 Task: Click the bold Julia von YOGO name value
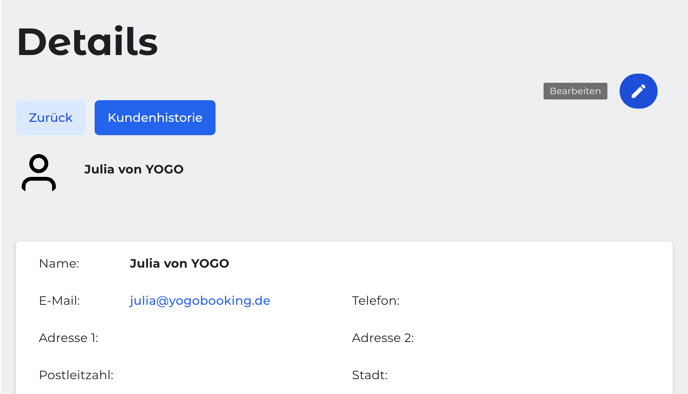179,263
